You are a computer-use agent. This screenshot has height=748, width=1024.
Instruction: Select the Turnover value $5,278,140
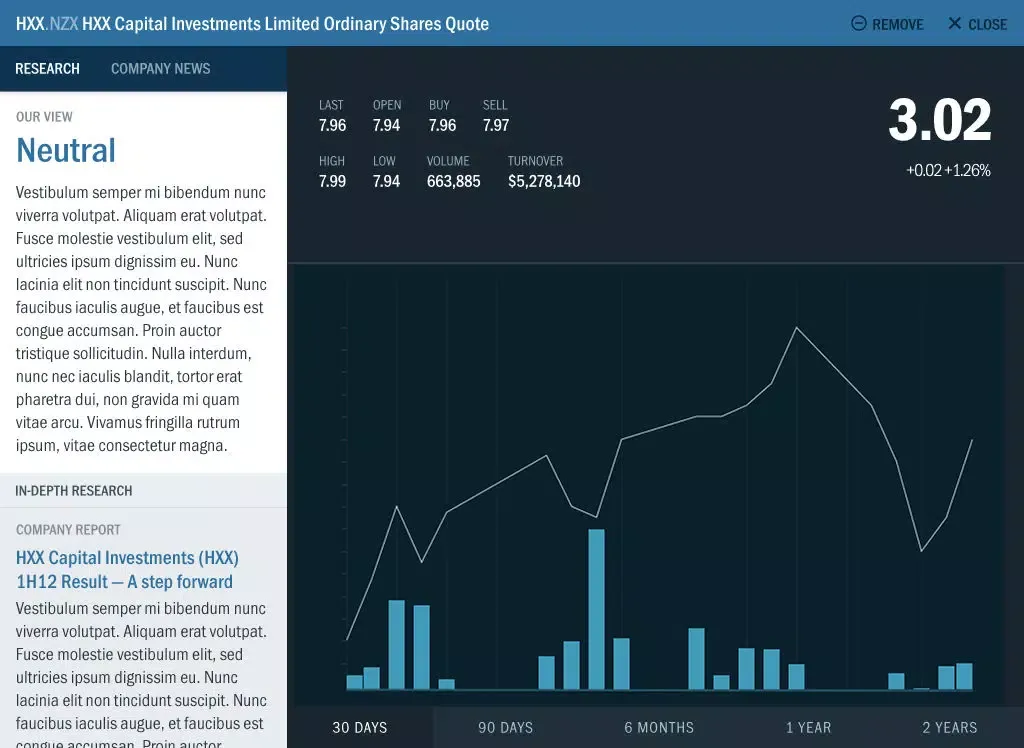543,181
